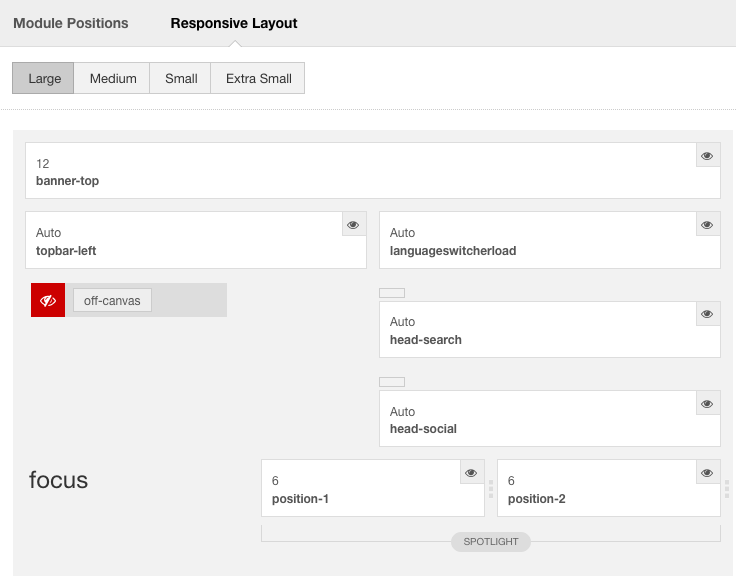
Task: Click the resize handle beside position-2
Action: [x=727, y=489]
